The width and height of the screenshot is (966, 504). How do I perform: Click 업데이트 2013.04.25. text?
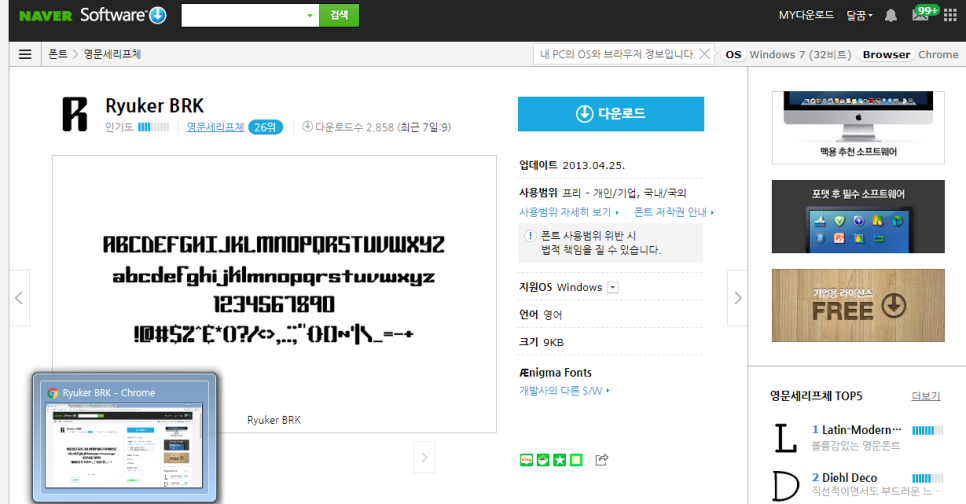click(572, 165)
